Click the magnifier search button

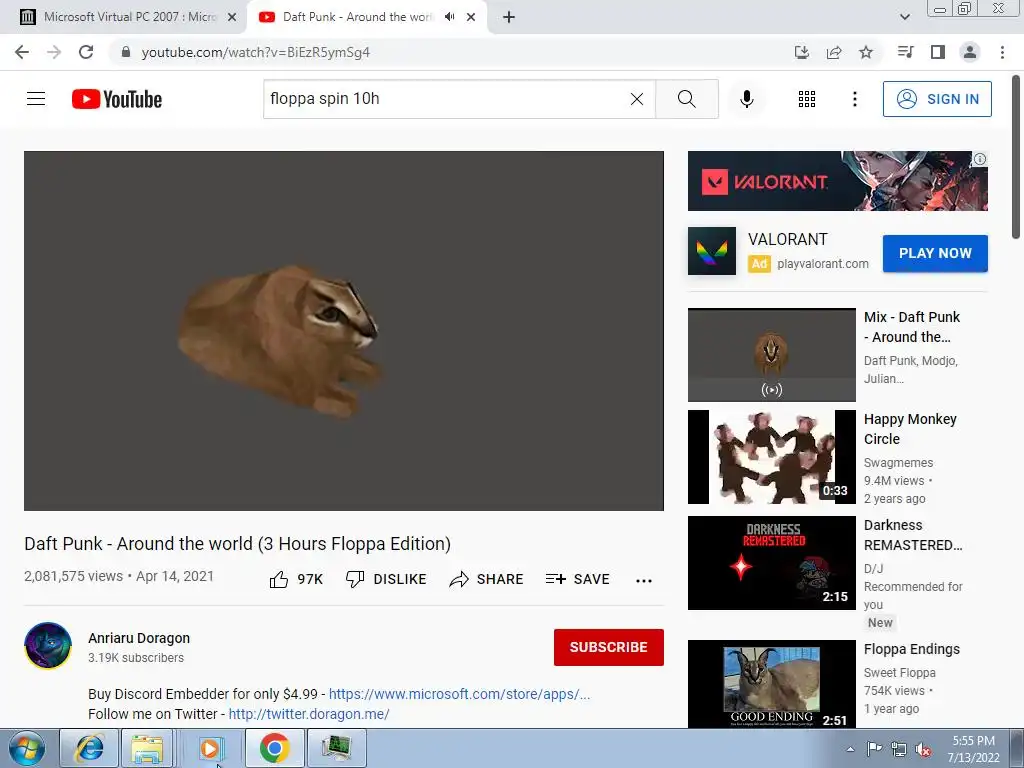pos(686,99)
